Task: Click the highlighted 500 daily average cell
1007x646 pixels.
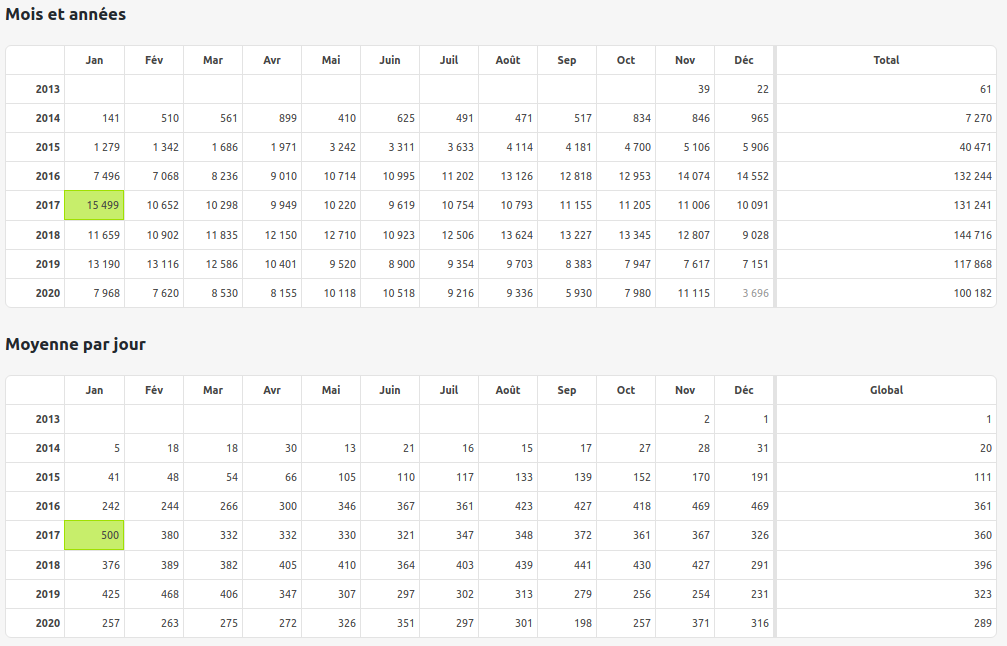Action: [94, 536]
